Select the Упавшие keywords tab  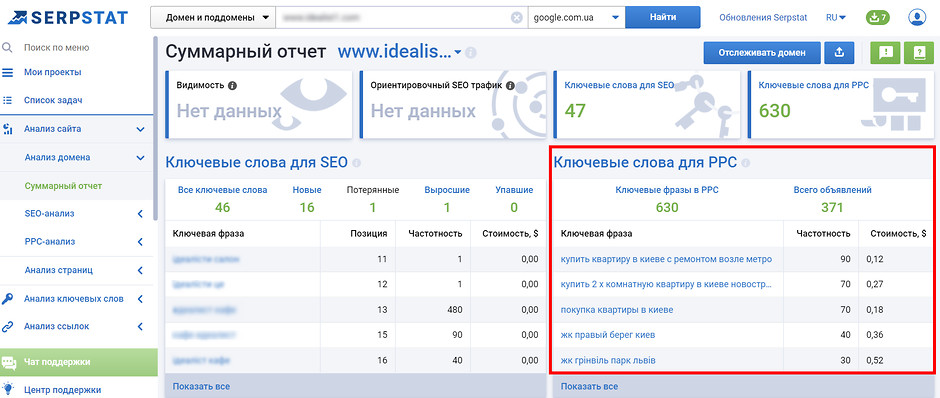coord(514,190)
